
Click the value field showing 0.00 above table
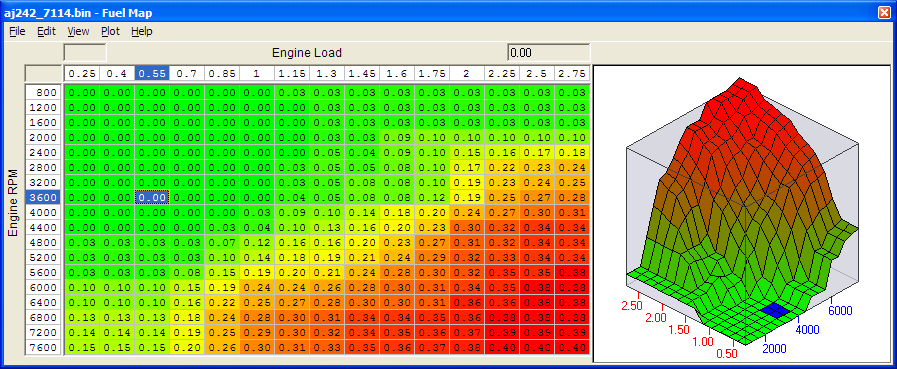click(x=548, y=53)
